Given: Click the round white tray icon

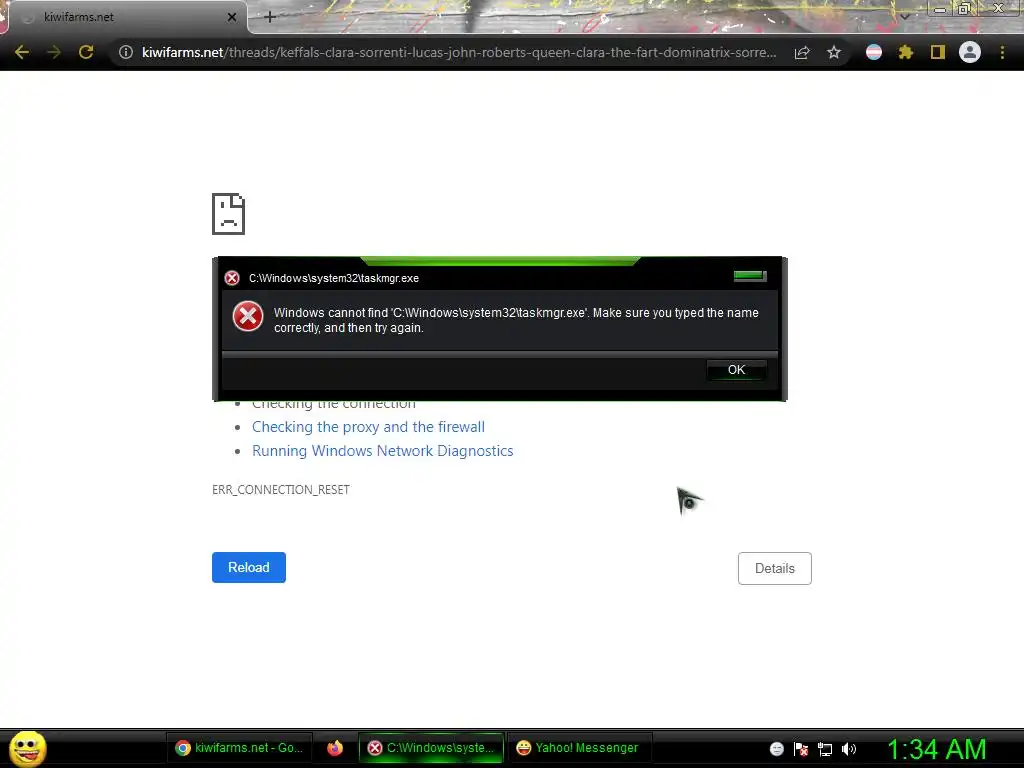Looking at the screenshot, I should tap(776, 749).
